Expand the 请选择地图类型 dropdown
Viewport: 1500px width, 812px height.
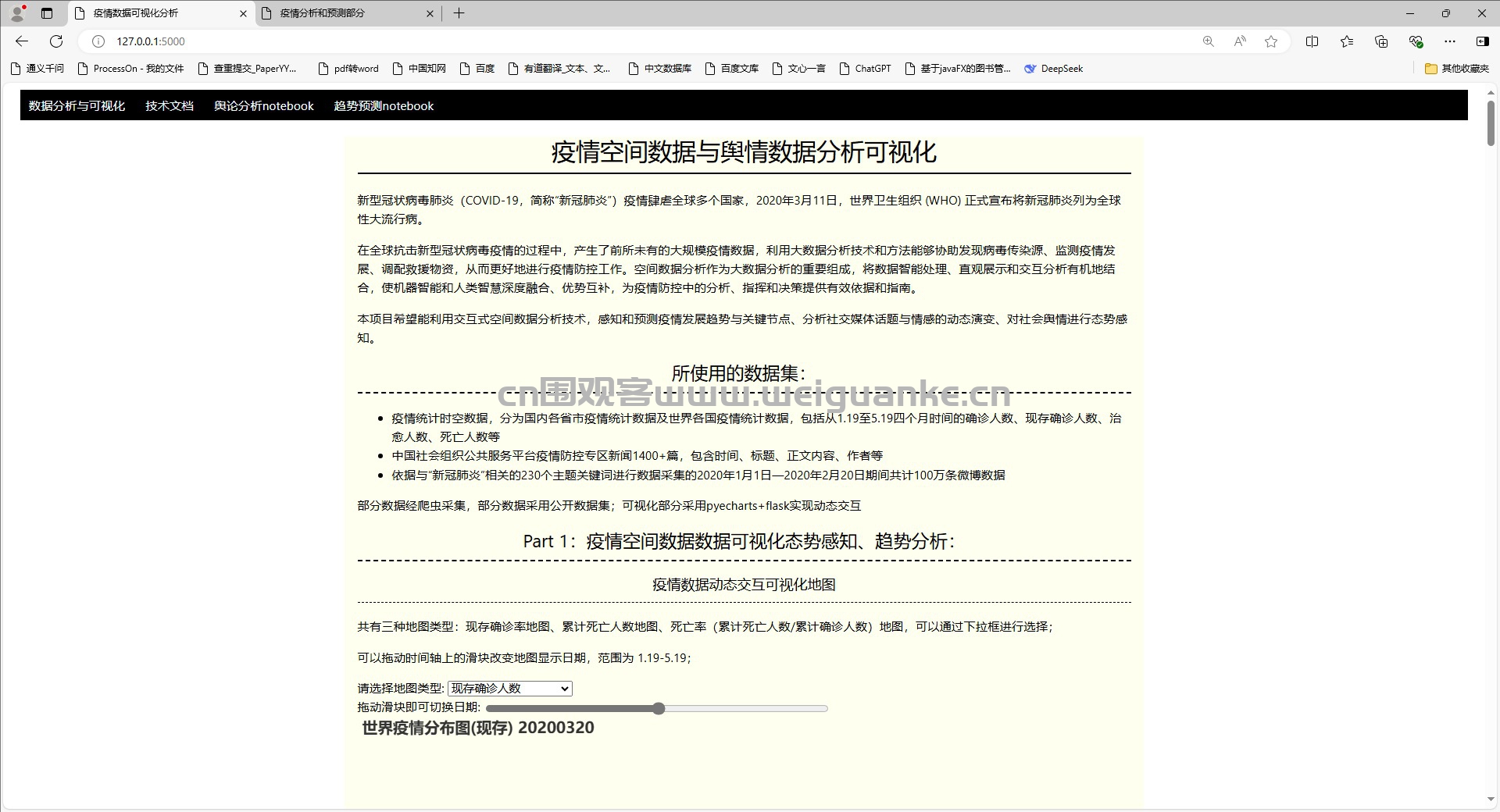coord(510,689)
